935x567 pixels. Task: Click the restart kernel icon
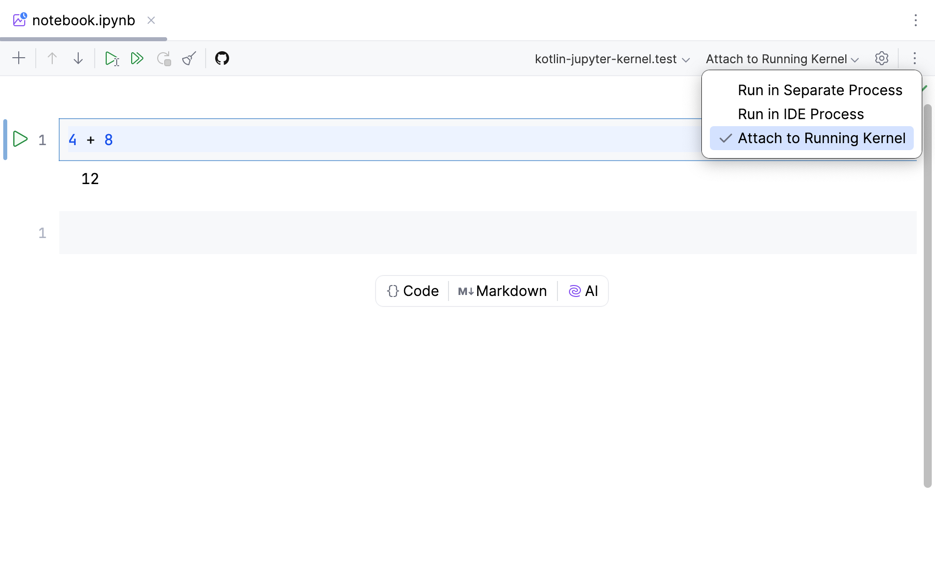pyautogui.click(x=164, y=59)
